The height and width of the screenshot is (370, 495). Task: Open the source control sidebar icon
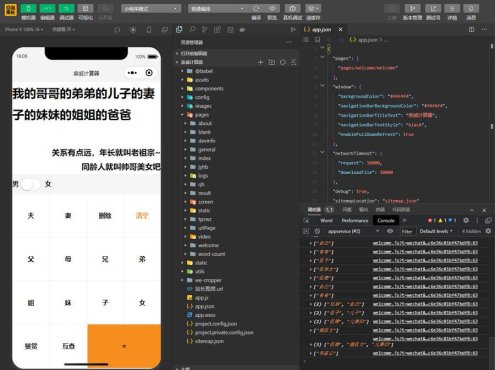204,30
